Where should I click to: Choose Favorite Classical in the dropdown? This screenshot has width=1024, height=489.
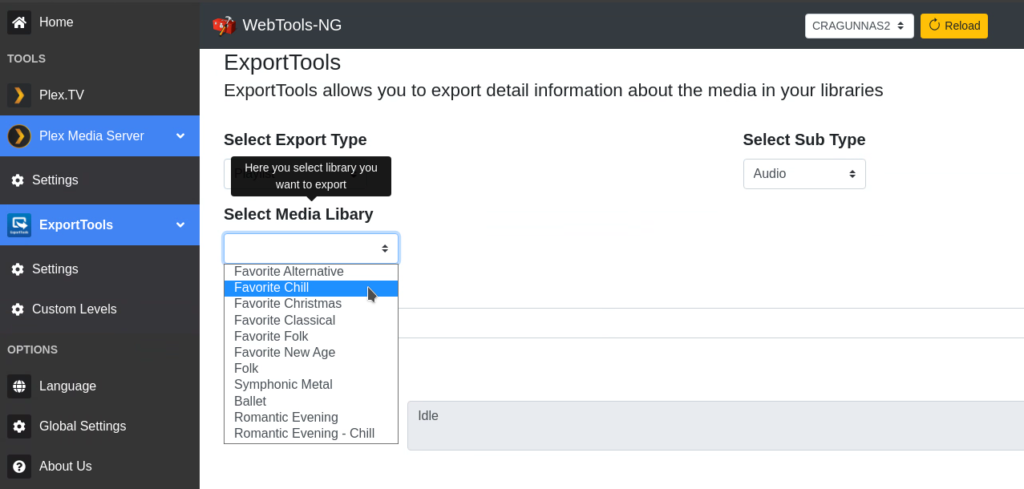pyautogui.click(x=311, y=321)
